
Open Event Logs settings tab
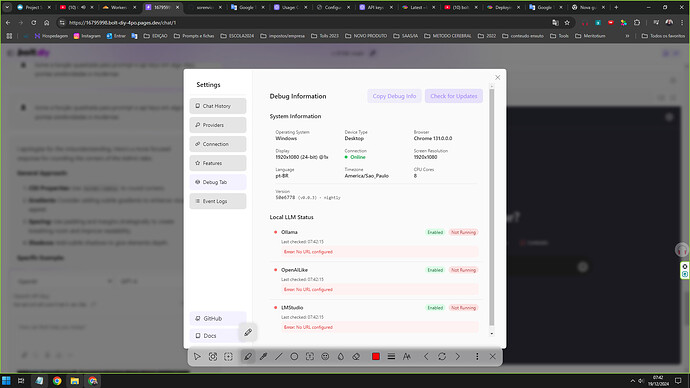click(x=218, y=201)
